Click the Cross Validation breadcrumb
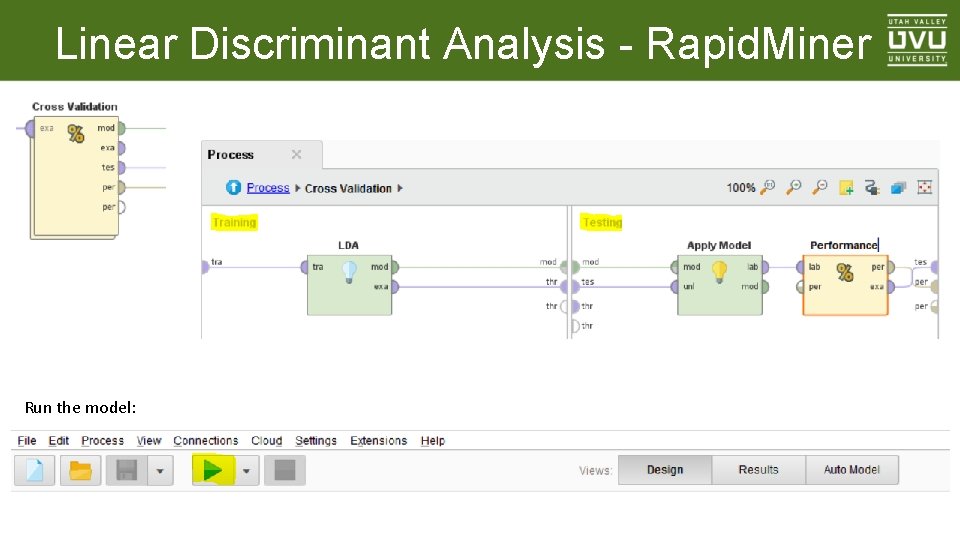960x540 pixels. (x=348, y=189)
